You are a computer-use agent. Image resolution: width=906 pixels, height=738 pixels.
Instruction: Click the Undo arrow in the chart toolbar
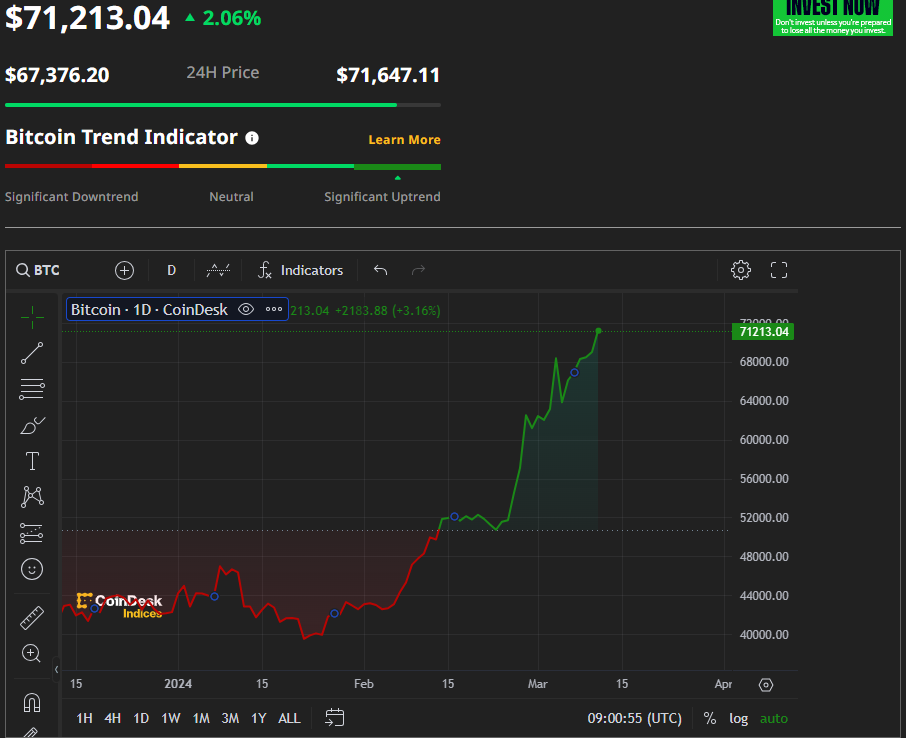click(380, 270)
